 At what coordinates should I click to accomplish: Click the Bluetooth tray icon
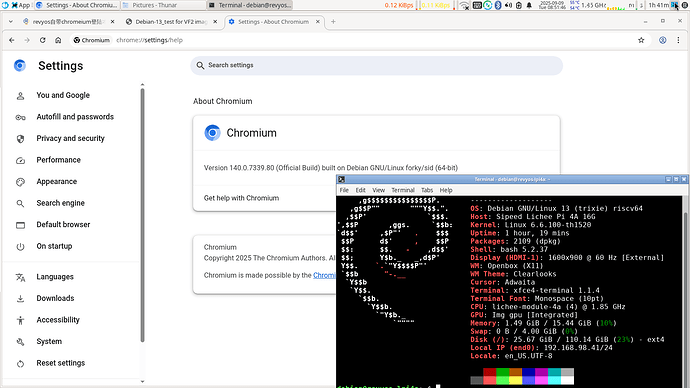498,5
